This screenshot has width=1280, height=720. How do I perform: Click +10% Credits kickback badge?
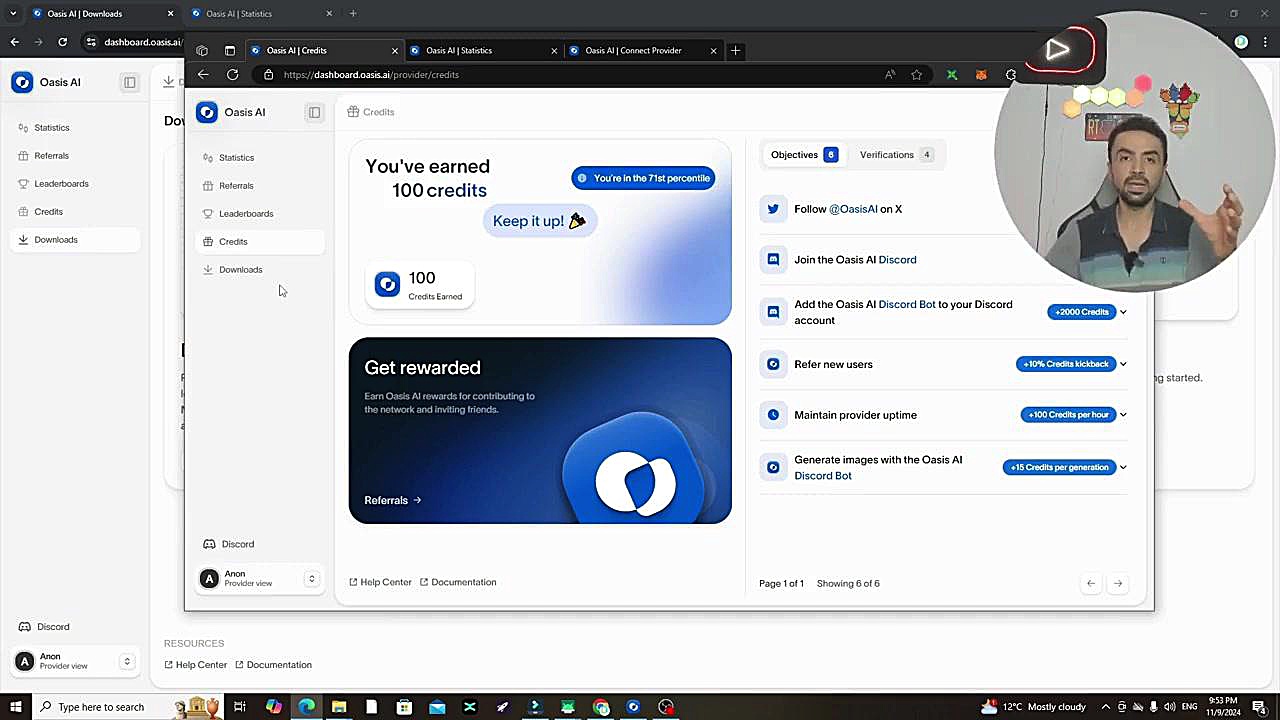tap(1065, 364)
